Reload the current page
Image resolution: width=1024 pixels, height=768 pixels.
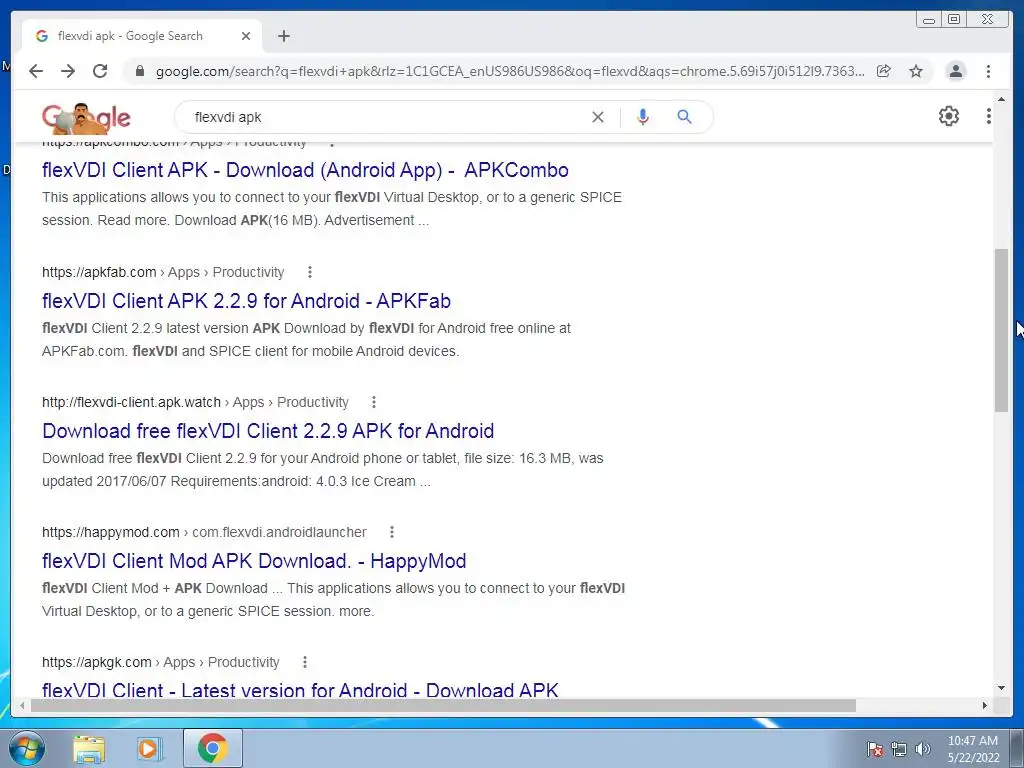tap(100, 71)
